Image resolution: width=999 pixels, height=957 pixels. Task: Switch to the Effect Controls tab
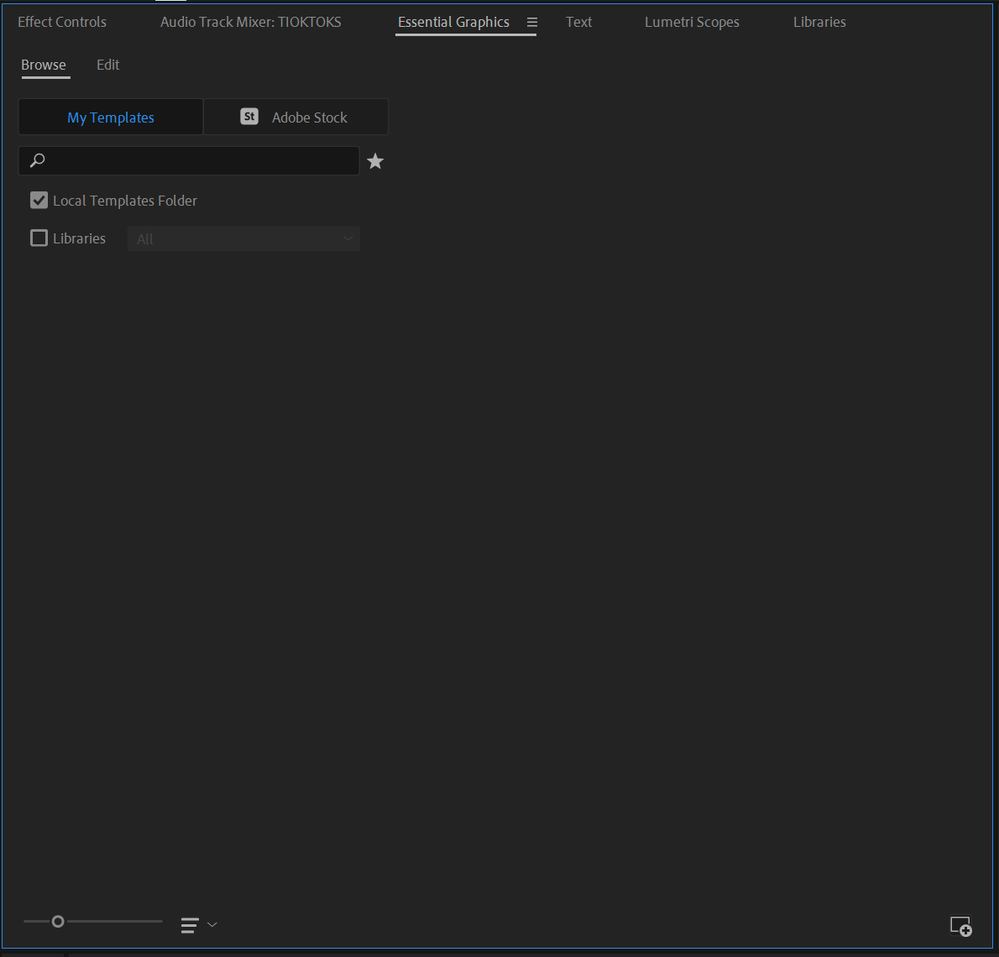(62, 22)
